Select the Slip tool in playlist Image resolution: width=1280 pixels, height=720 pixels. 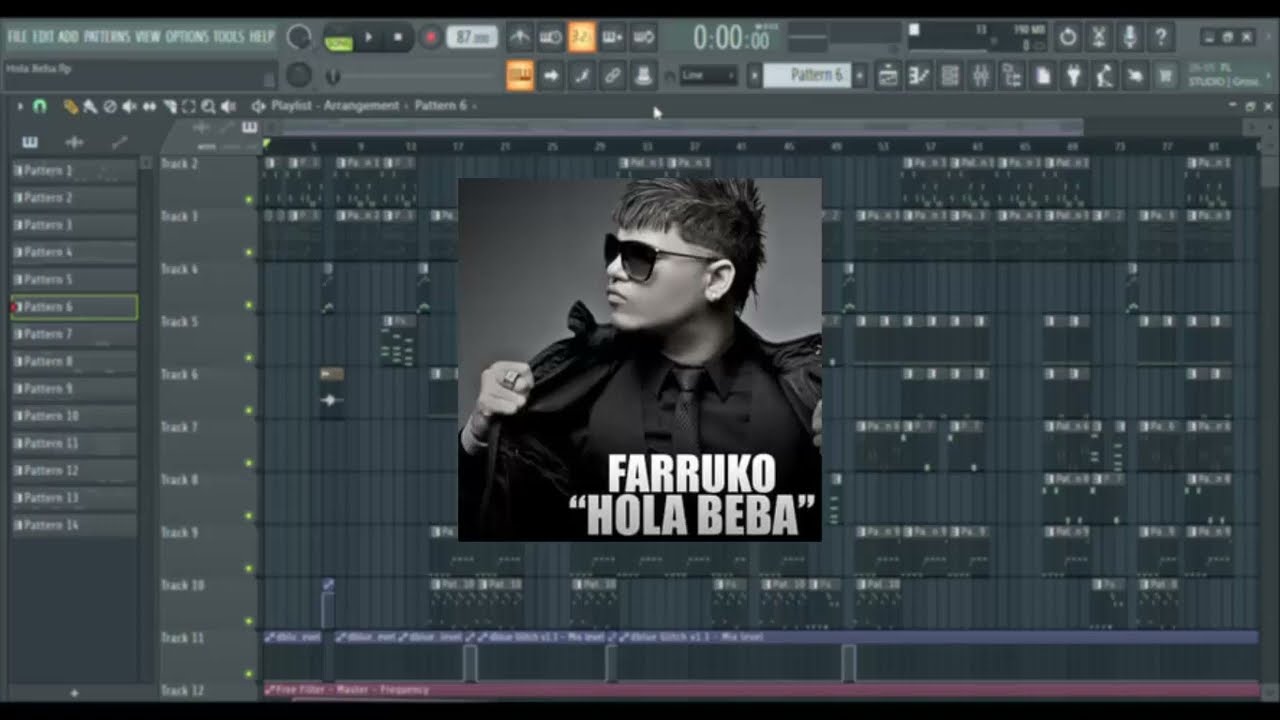pos(150,106)
